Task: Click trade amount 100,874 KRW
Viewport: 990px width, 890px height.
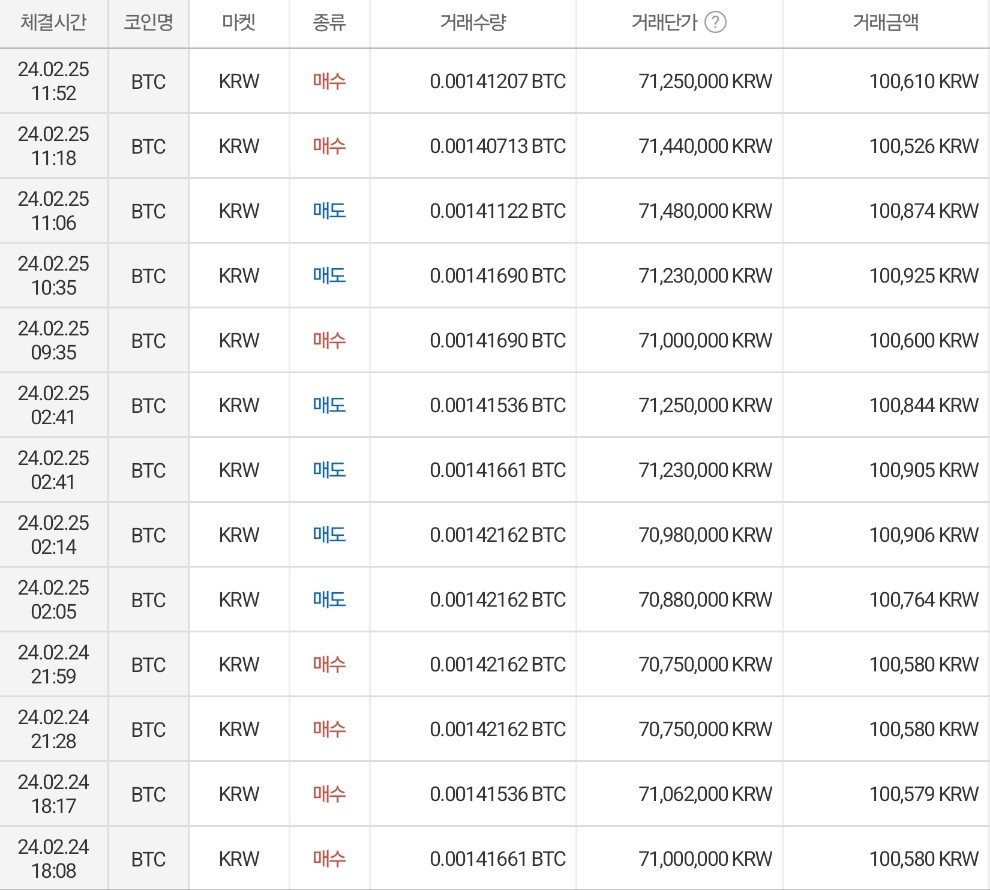Action: click(x=924, y=211)
